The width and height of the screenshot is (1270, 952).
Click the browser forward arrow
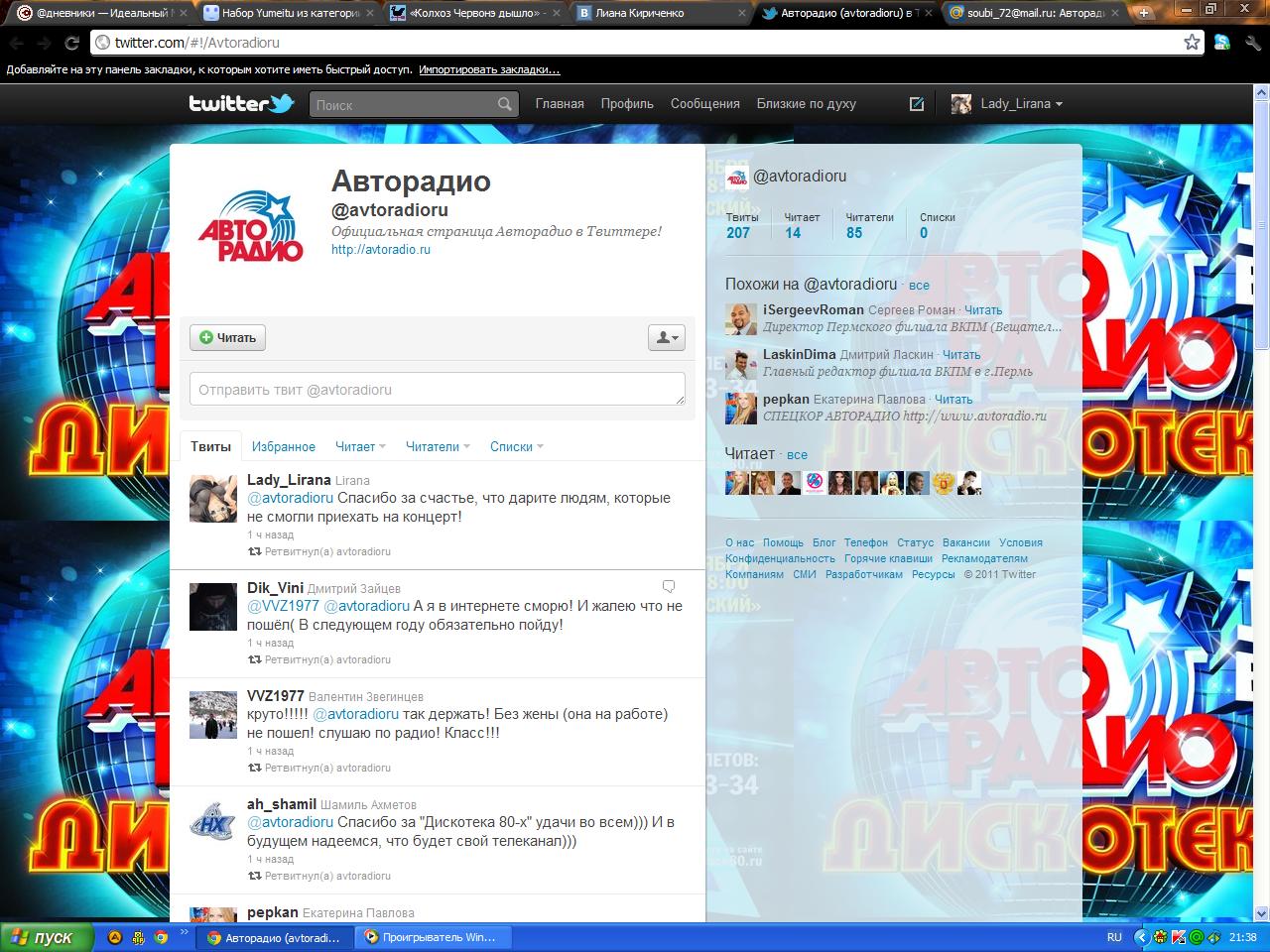click(44, 43)
